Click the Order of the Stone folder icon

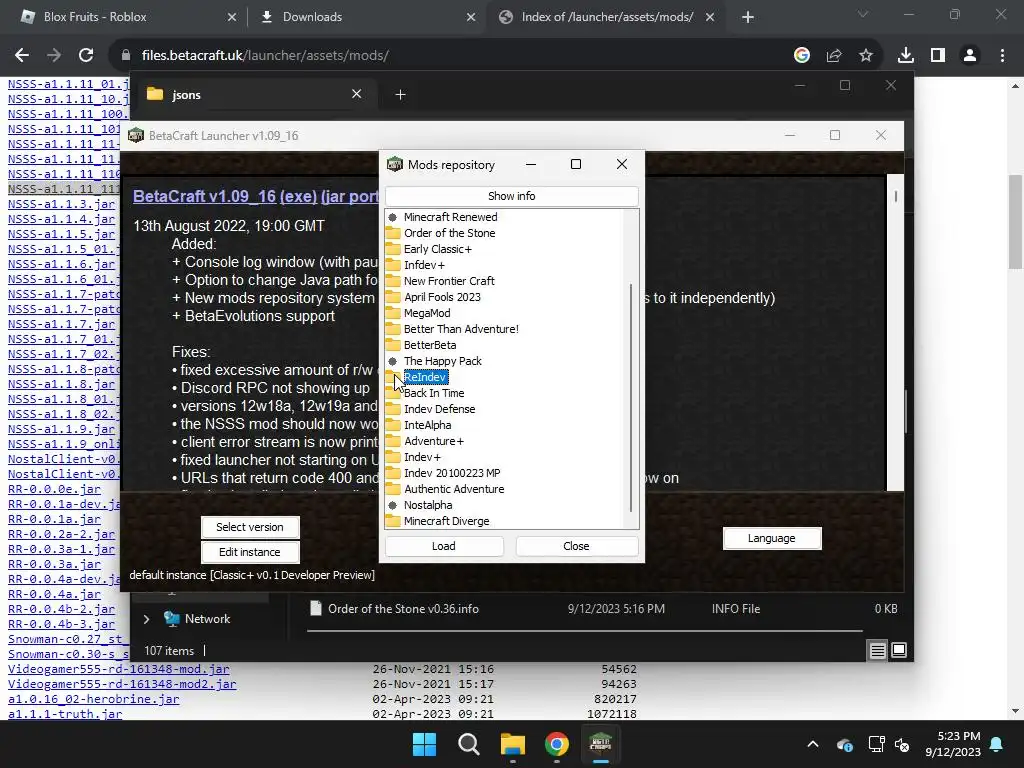pos(392,233)
